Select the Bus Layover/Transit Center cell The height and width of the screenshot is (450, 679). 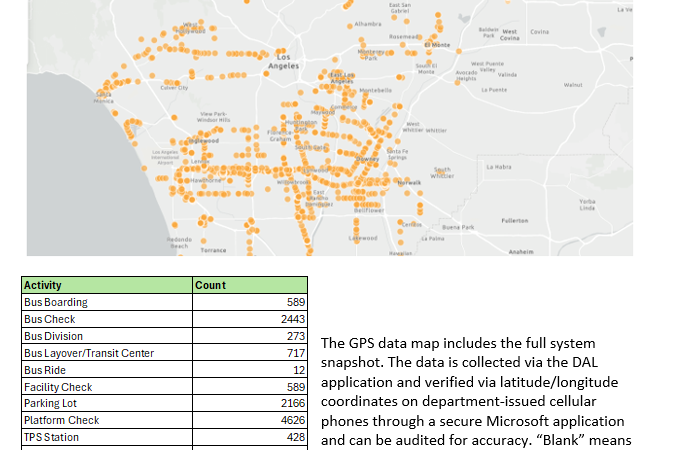[x=88, y=353]
